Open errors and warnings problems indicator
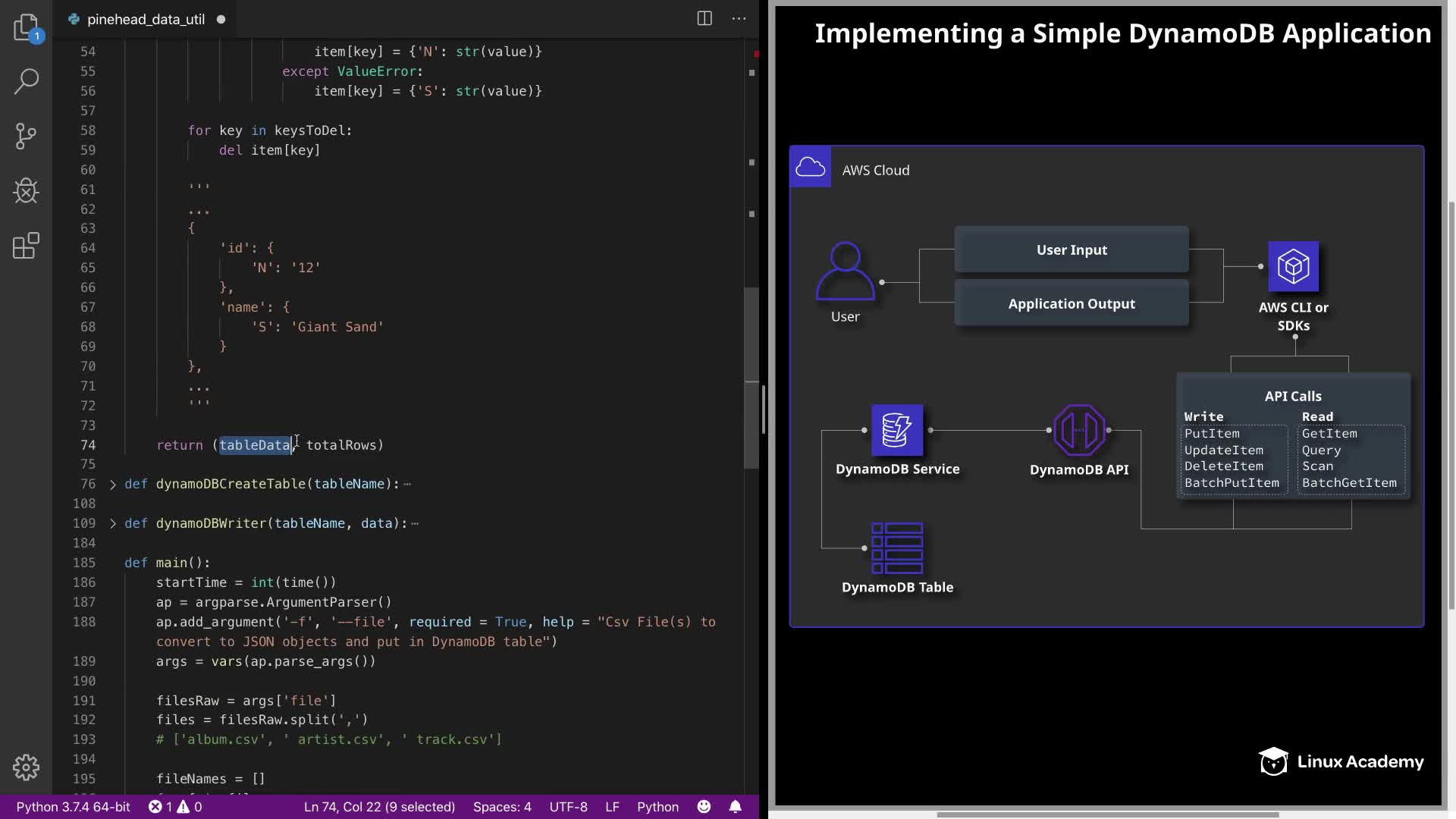This screenshot has height=819, width=1456. pos(175,807)
